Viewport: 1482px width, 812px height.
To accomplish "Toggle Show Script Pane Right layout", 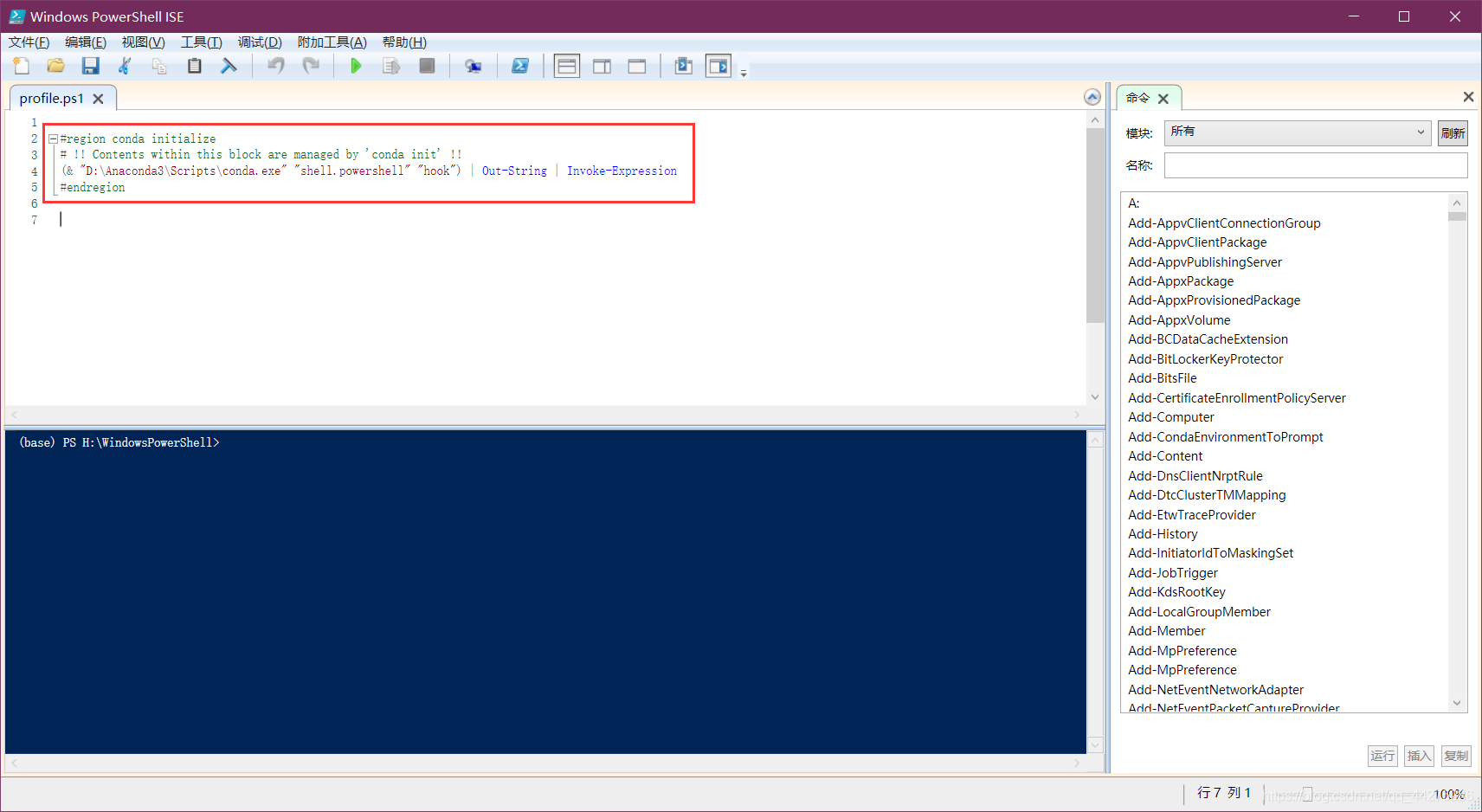I will (x=602, y=65).
